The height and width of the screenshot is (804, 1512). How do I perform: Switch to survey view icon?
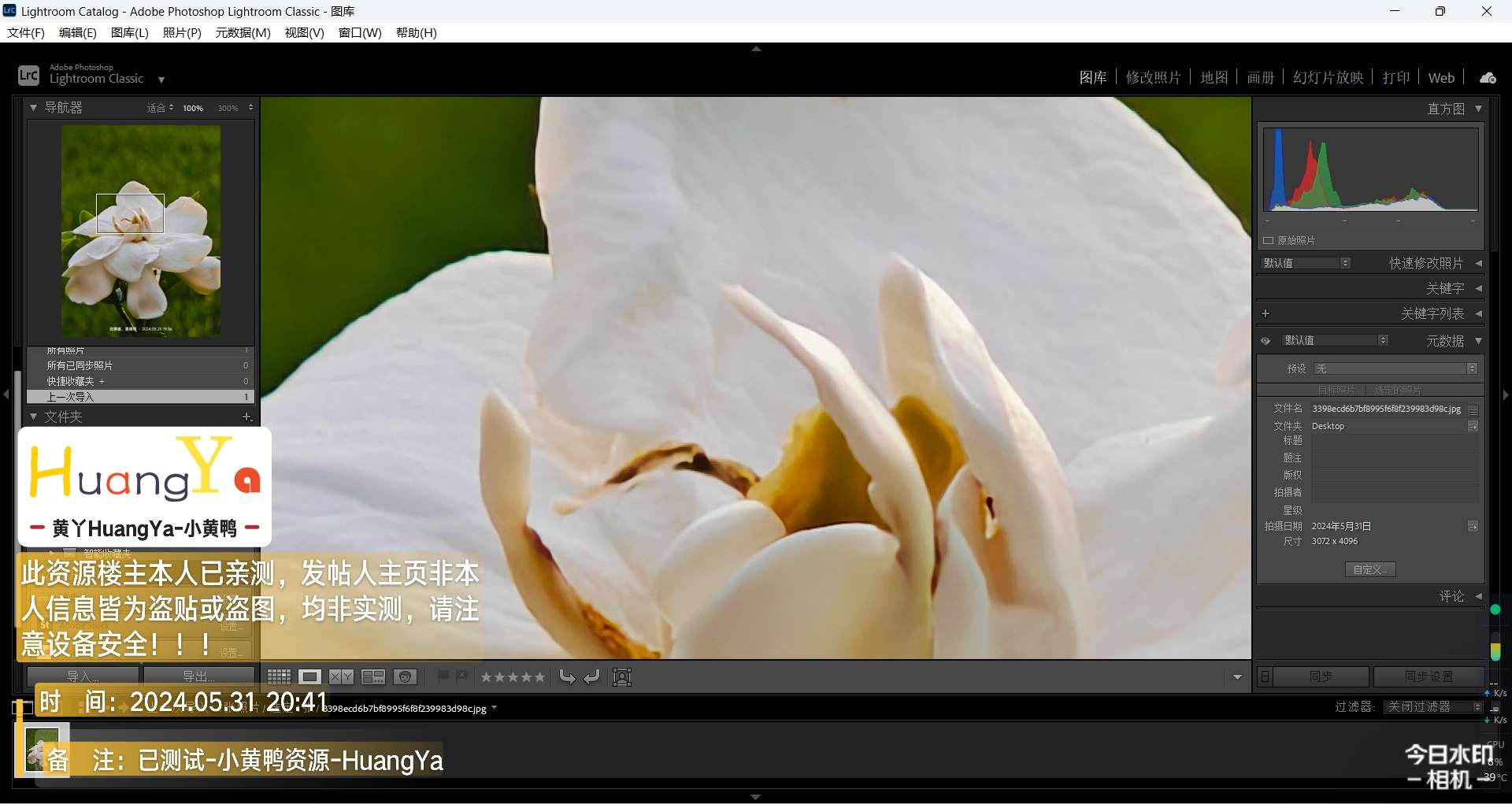pos(372,677)
